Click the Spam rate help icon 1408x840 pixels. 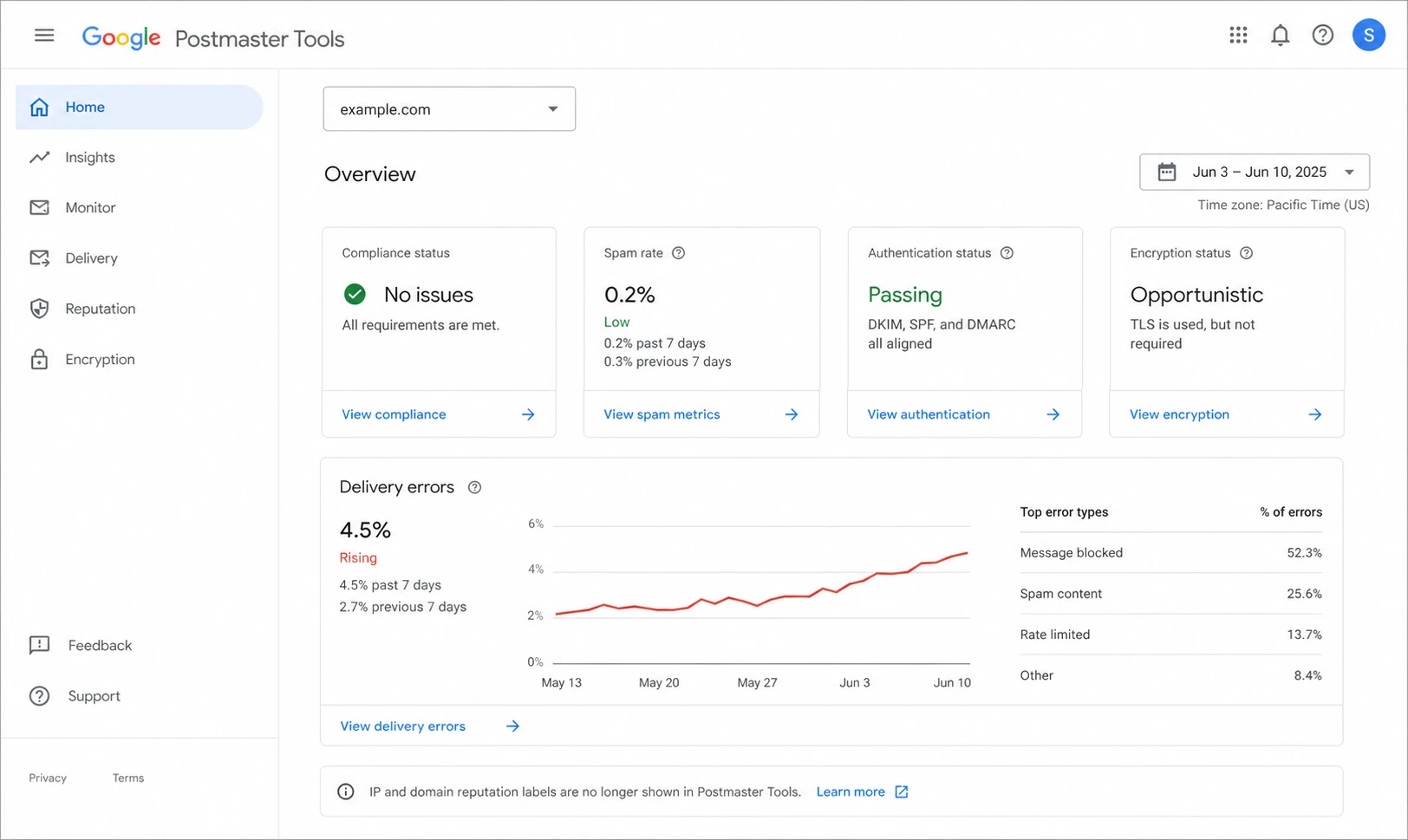(x=678, y=253)
